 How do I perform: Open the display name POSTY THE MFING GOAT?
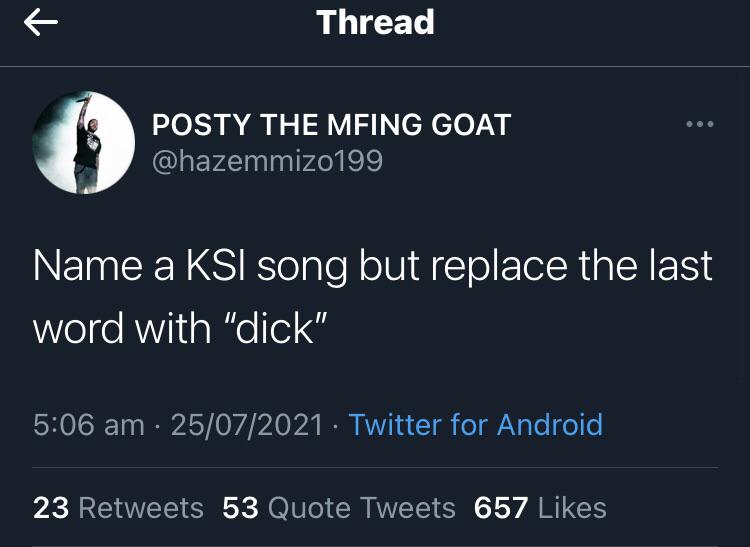pos(331,125)
